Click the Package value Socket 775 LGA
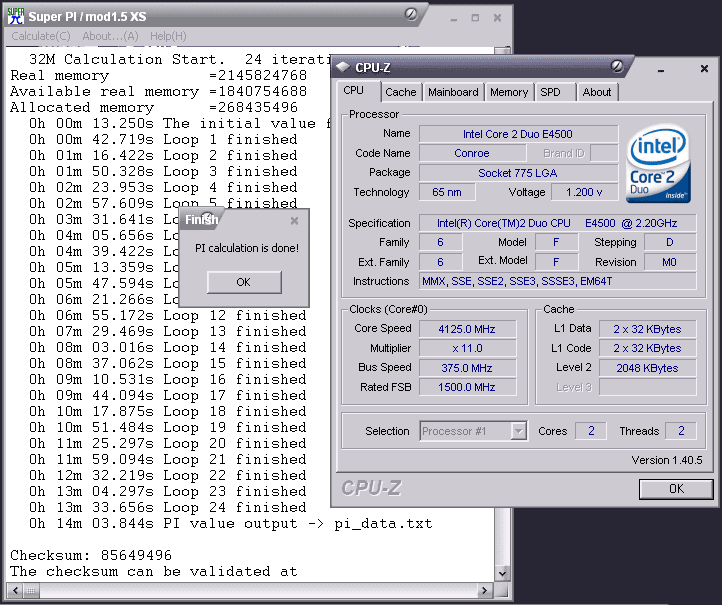The width and height of the screenshot is (722, 605). point(518,173)
